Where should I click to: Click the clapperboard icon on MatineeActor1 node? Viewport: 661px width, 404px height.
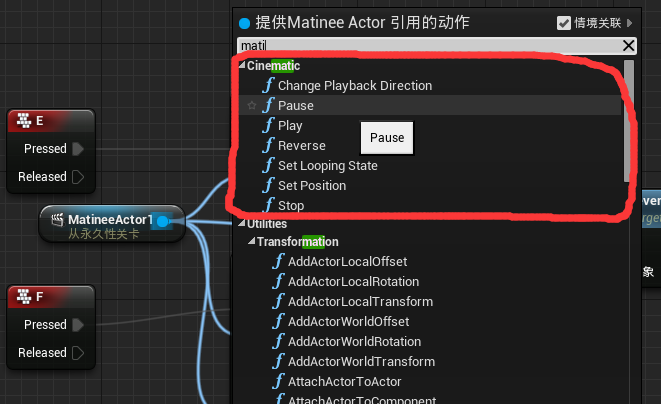point(57,219)
